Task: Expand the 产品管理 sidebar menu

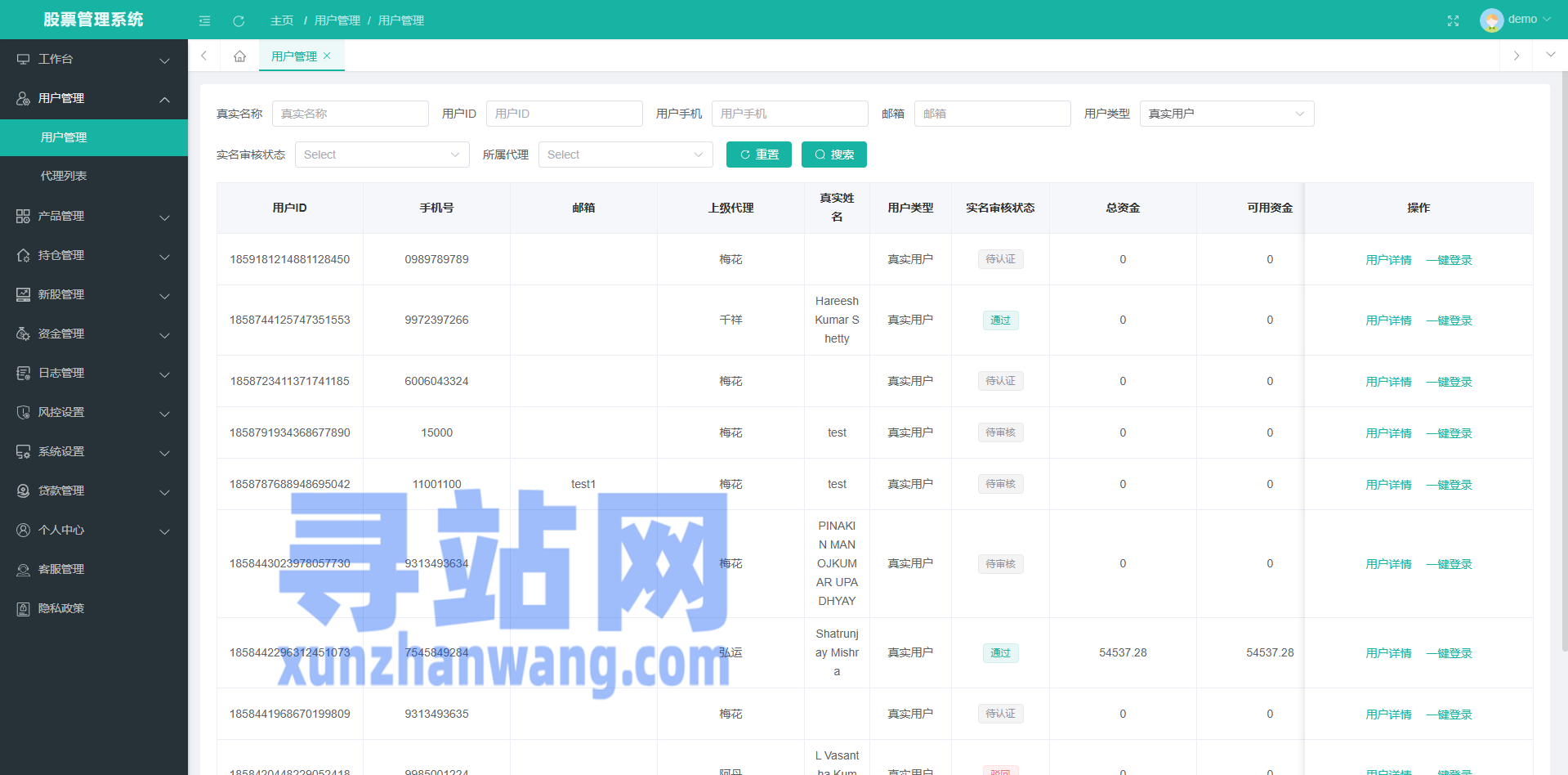Action: coord(94,216)
